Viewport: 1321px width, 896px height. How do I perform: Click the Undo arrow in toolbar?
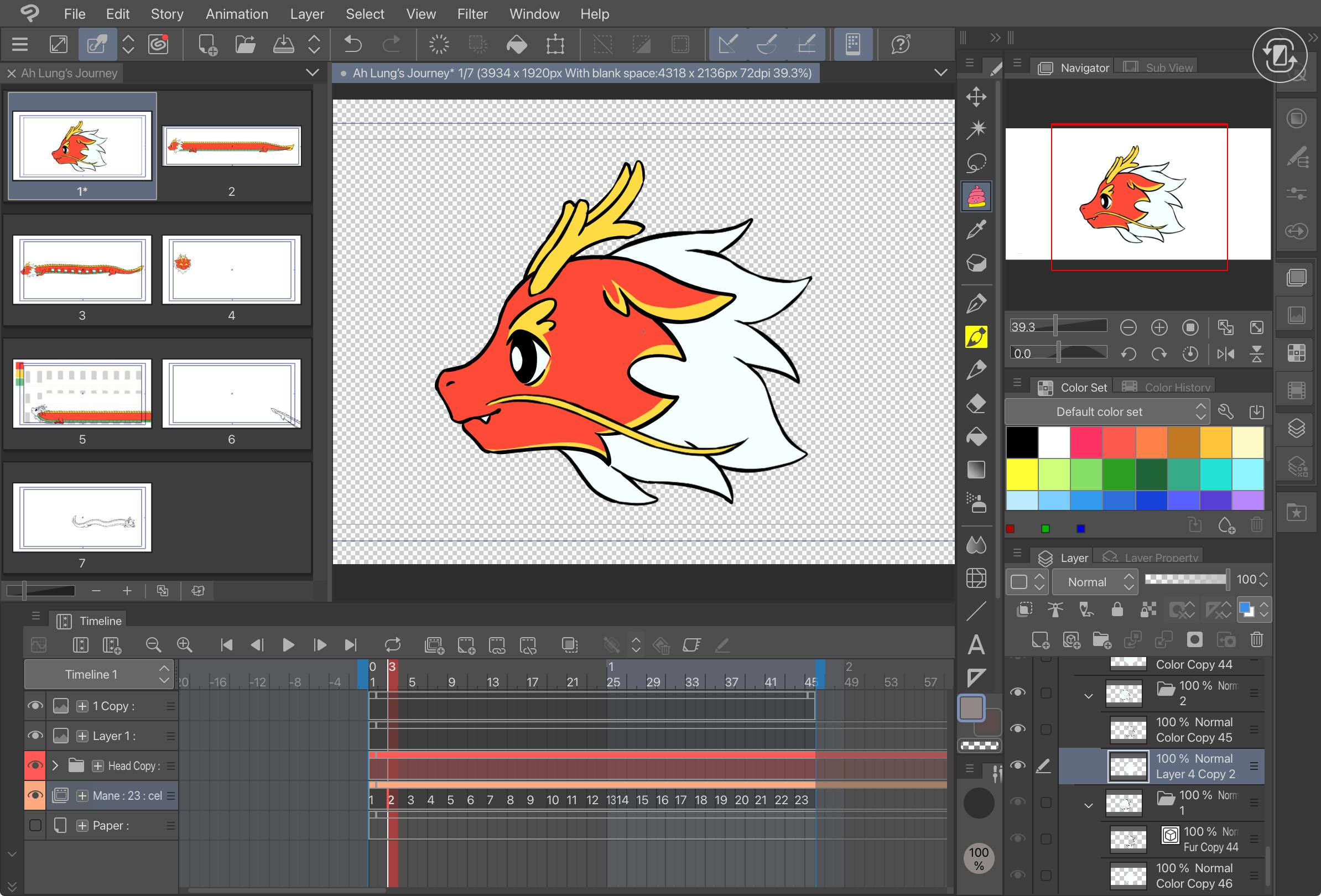coord(353,44)
